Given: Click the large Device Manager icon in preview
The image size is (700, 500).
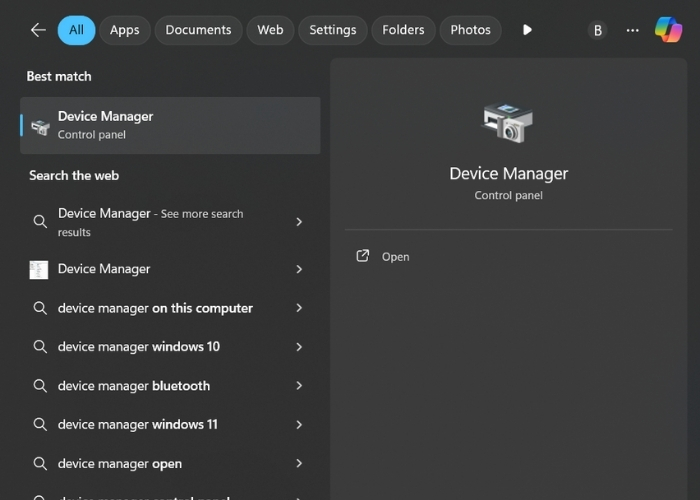Looking at the screenshot, I should pyautogui.click(x=508, y=123).
